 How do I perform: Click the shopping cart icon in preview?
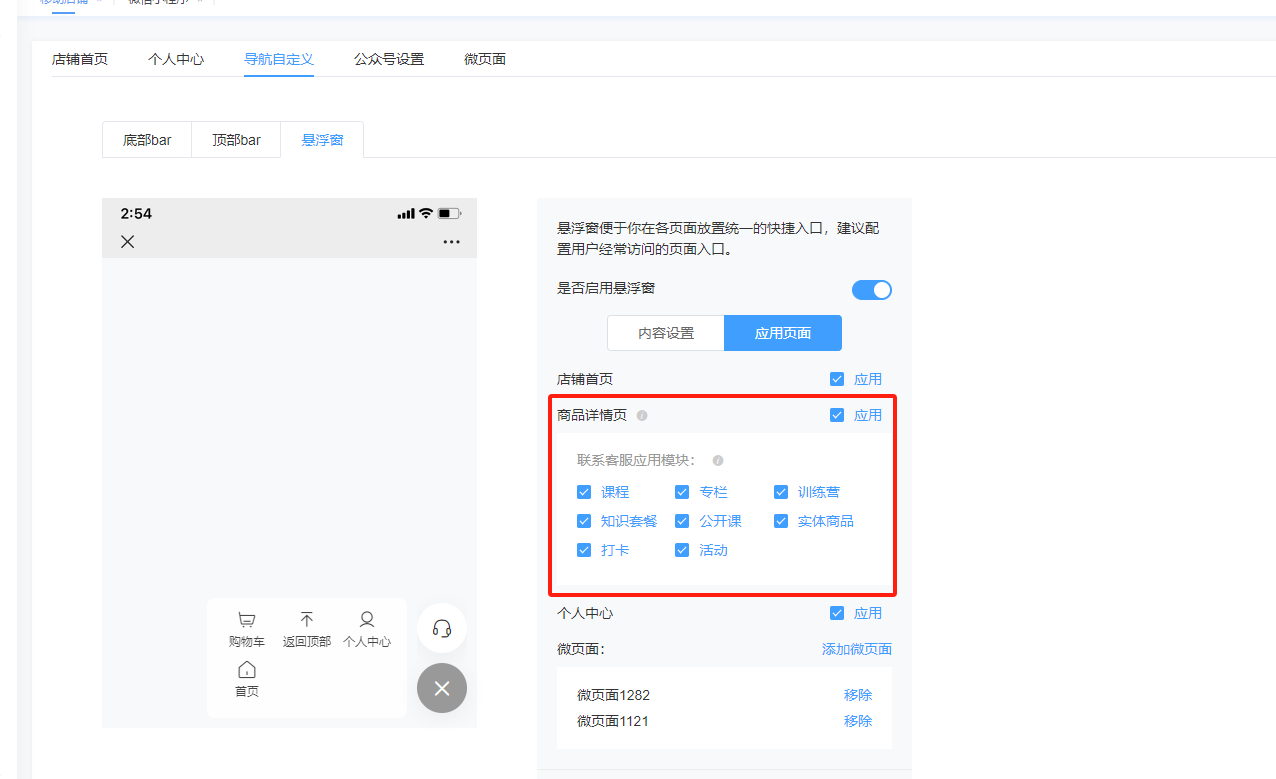coord(247,620)
